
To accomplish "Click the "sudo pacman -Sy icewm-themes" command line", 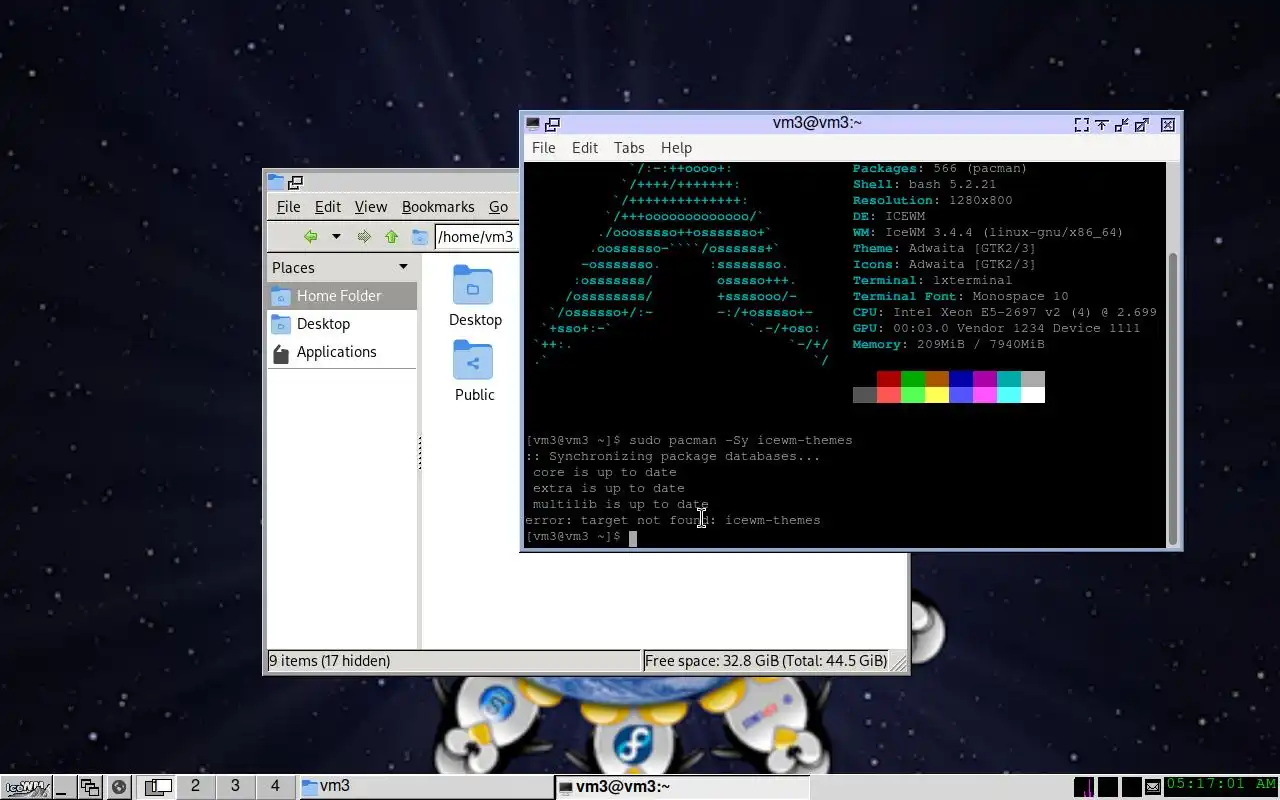I will pyautogui.click(x=741, y=440).
